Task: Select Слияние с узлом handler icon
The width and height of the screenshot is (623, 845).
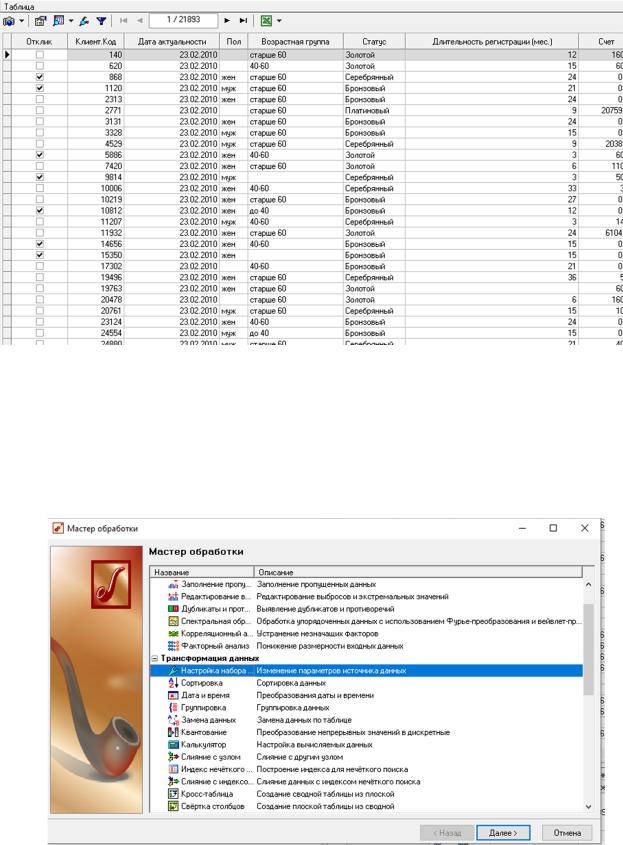Action: pos(173,757)
